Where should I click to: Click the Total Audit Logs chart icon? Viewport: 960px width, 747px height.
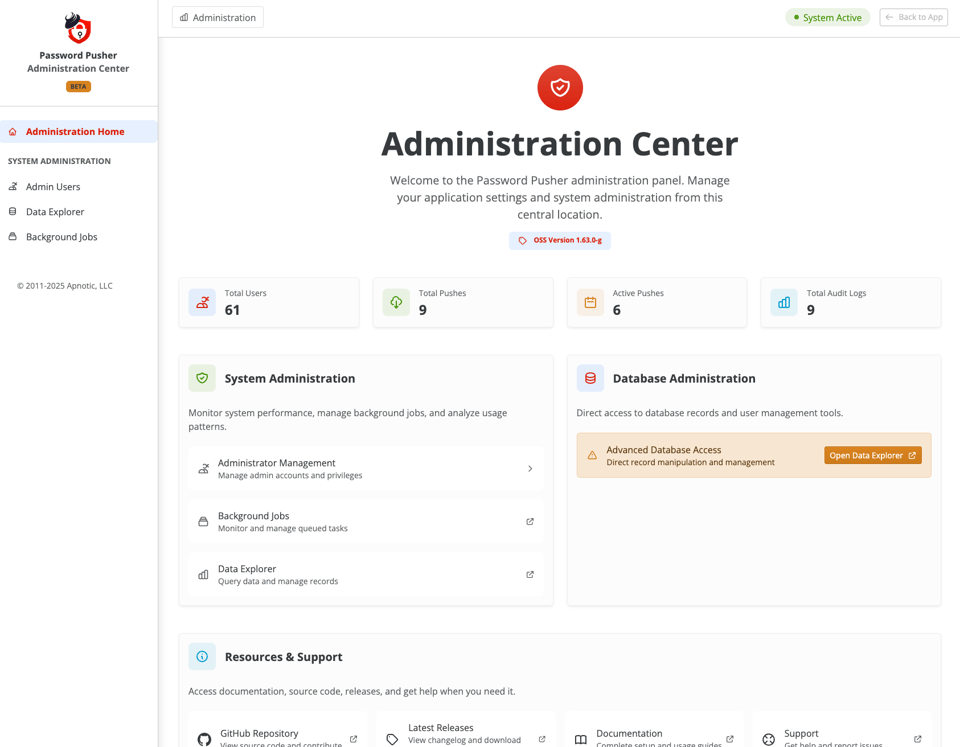783,302
